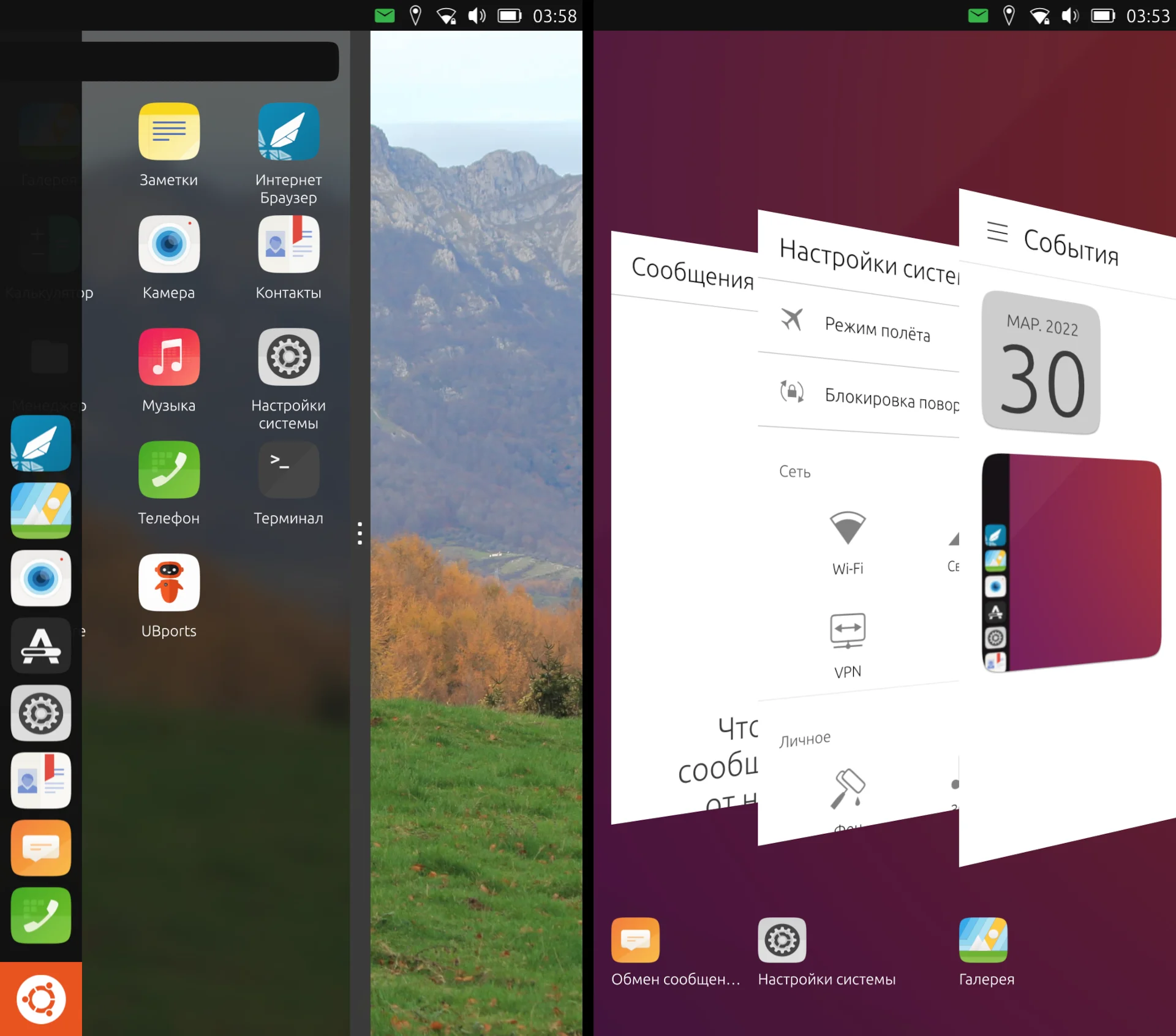Open the Заметки (Notes) app
Screen dimensions: 1176x1036
pos(169,132)
